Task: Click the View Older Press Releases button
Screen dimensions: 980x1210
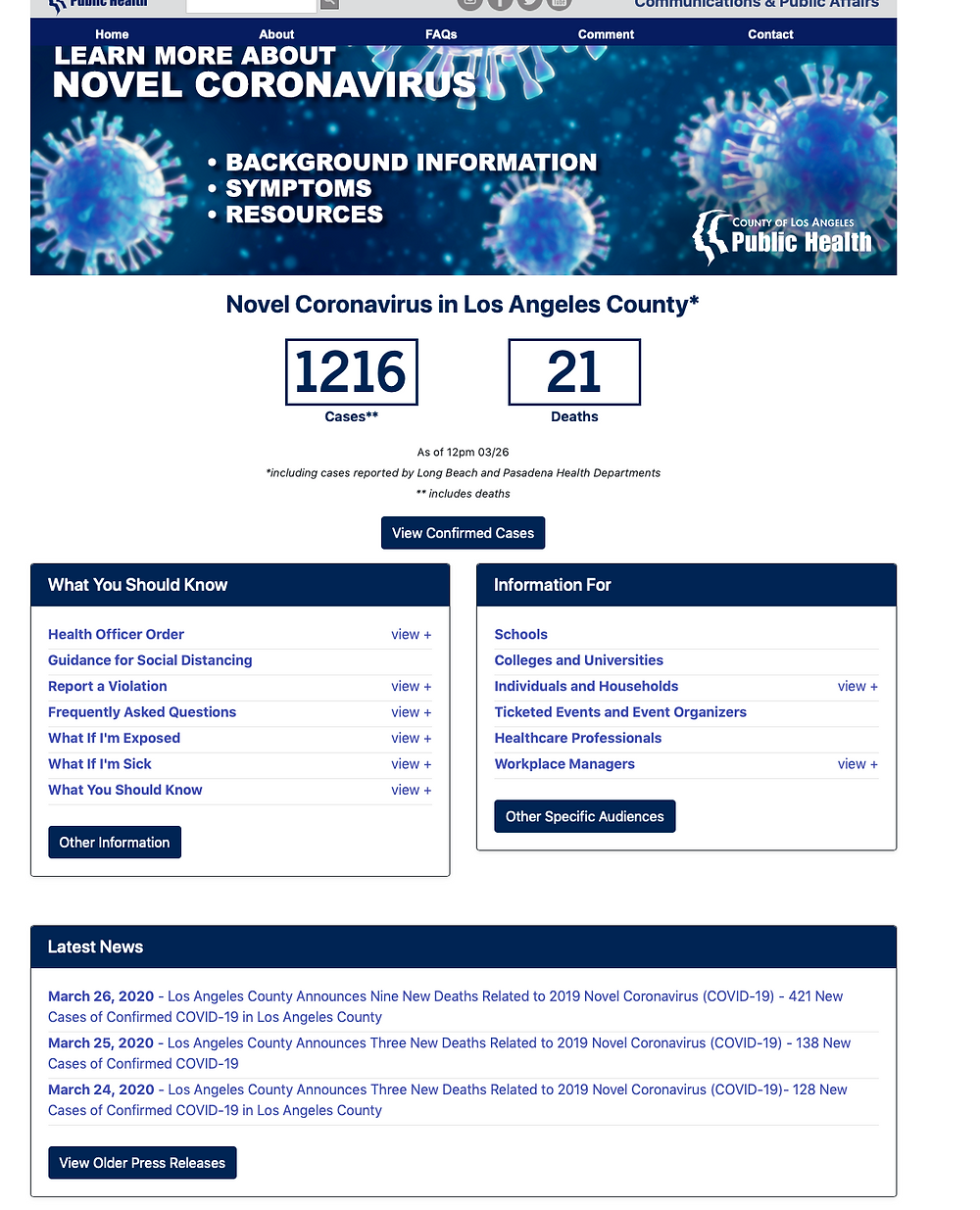Action: pos(142,1163)
